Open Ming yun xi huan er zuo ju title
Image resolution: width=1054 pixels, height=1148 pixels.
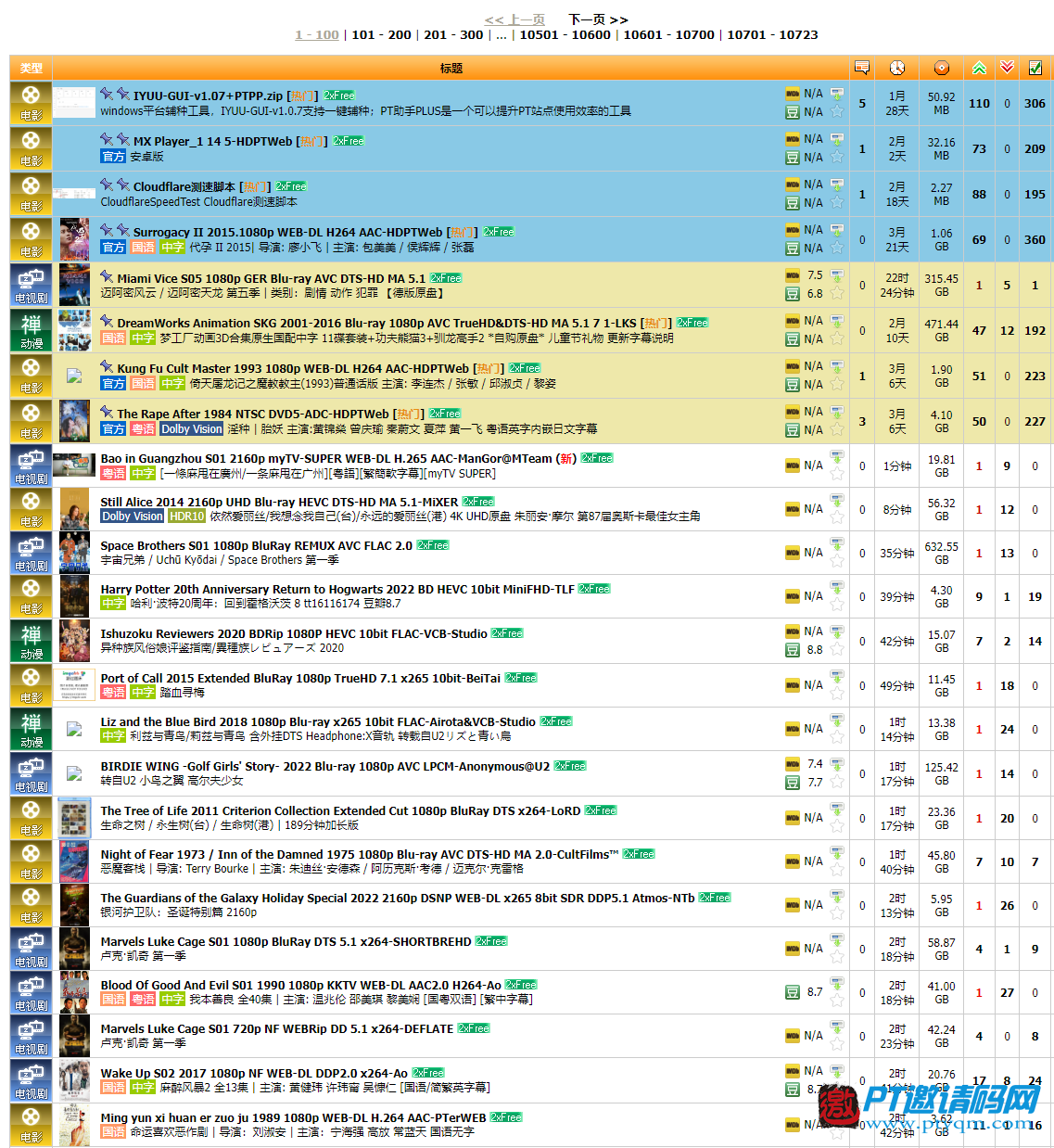coord(293,1117)
